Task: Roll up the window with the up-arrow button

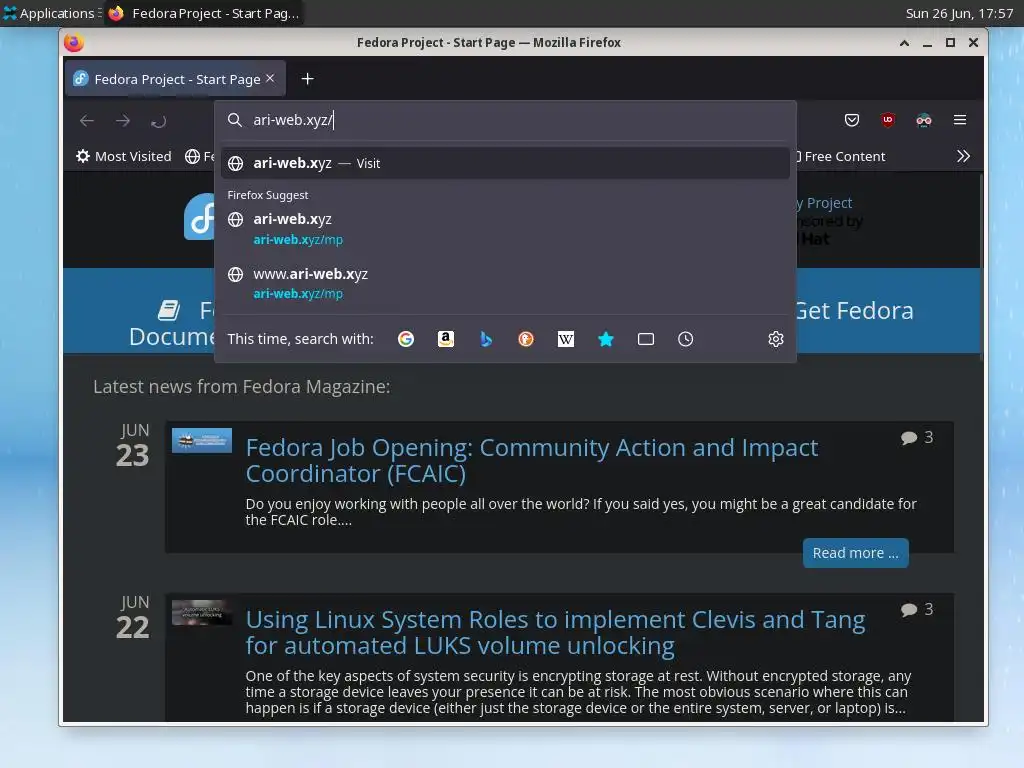Action: click(904, 42)
